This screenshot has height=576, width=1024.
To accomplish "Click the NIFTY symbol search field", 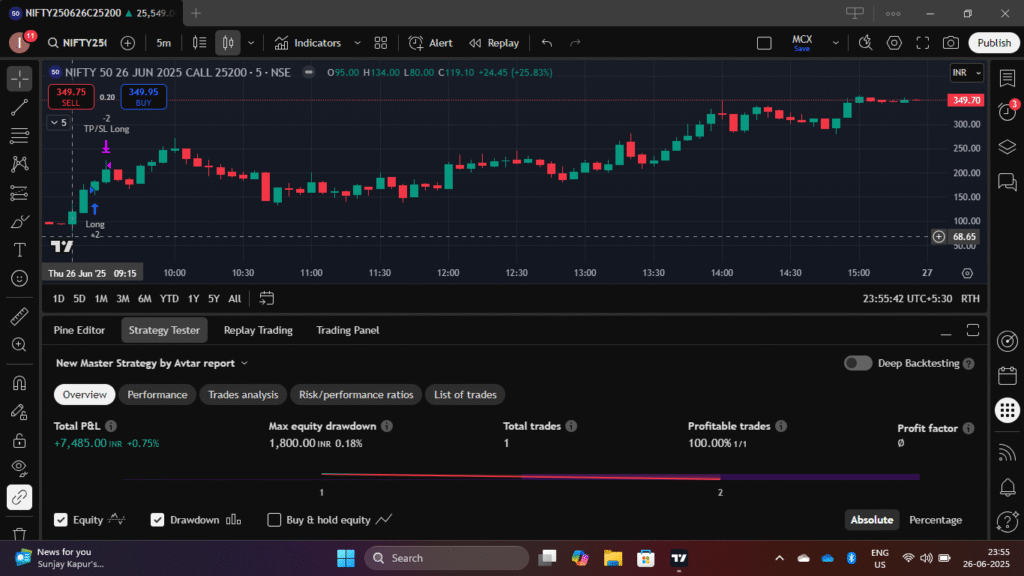I will (78, 43).
